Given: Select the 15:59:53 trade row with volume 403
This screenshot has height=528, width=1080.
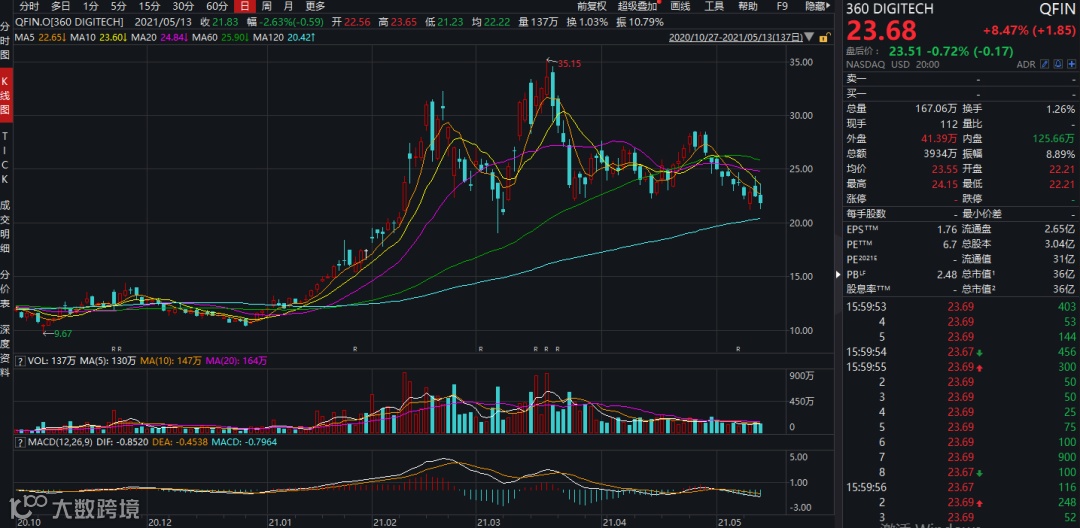Looking at the screenshot, I should (961, 307).
